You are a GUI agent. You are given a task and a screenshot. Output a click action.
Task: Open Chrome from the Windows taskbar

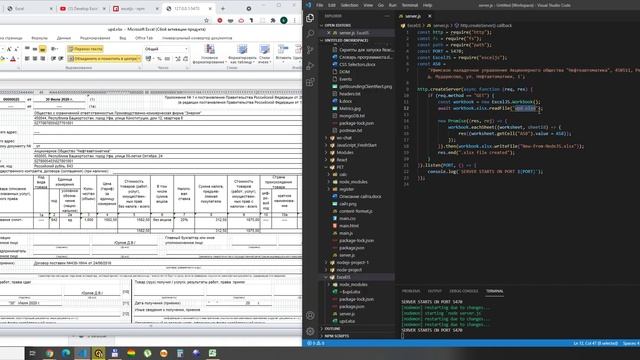pos(49,353)
